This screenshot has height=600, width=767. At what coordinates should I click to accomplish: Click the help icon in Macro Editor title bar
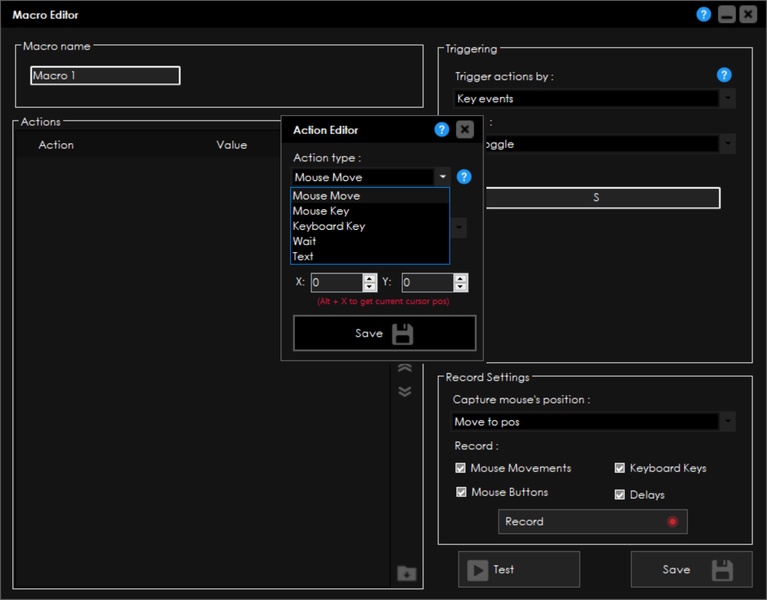(x=704, y=15)
